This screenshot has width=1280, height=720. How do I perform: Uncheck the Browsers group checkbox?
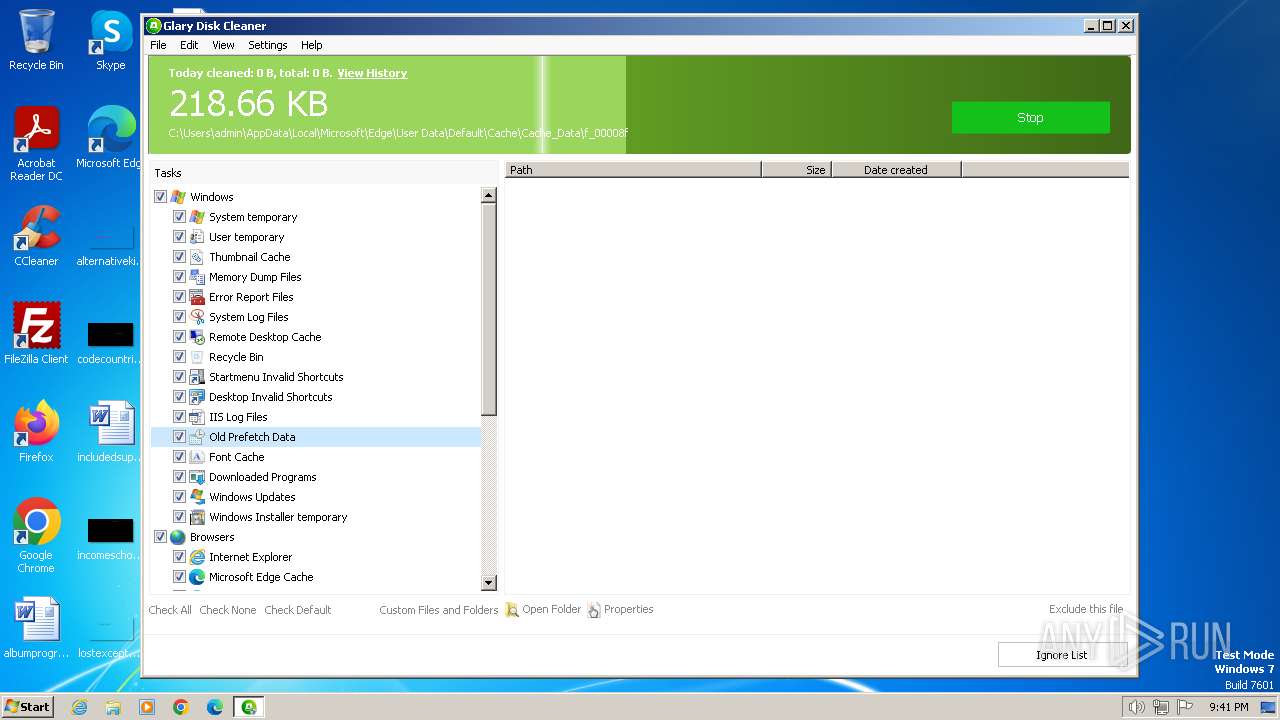pos(160,537)
